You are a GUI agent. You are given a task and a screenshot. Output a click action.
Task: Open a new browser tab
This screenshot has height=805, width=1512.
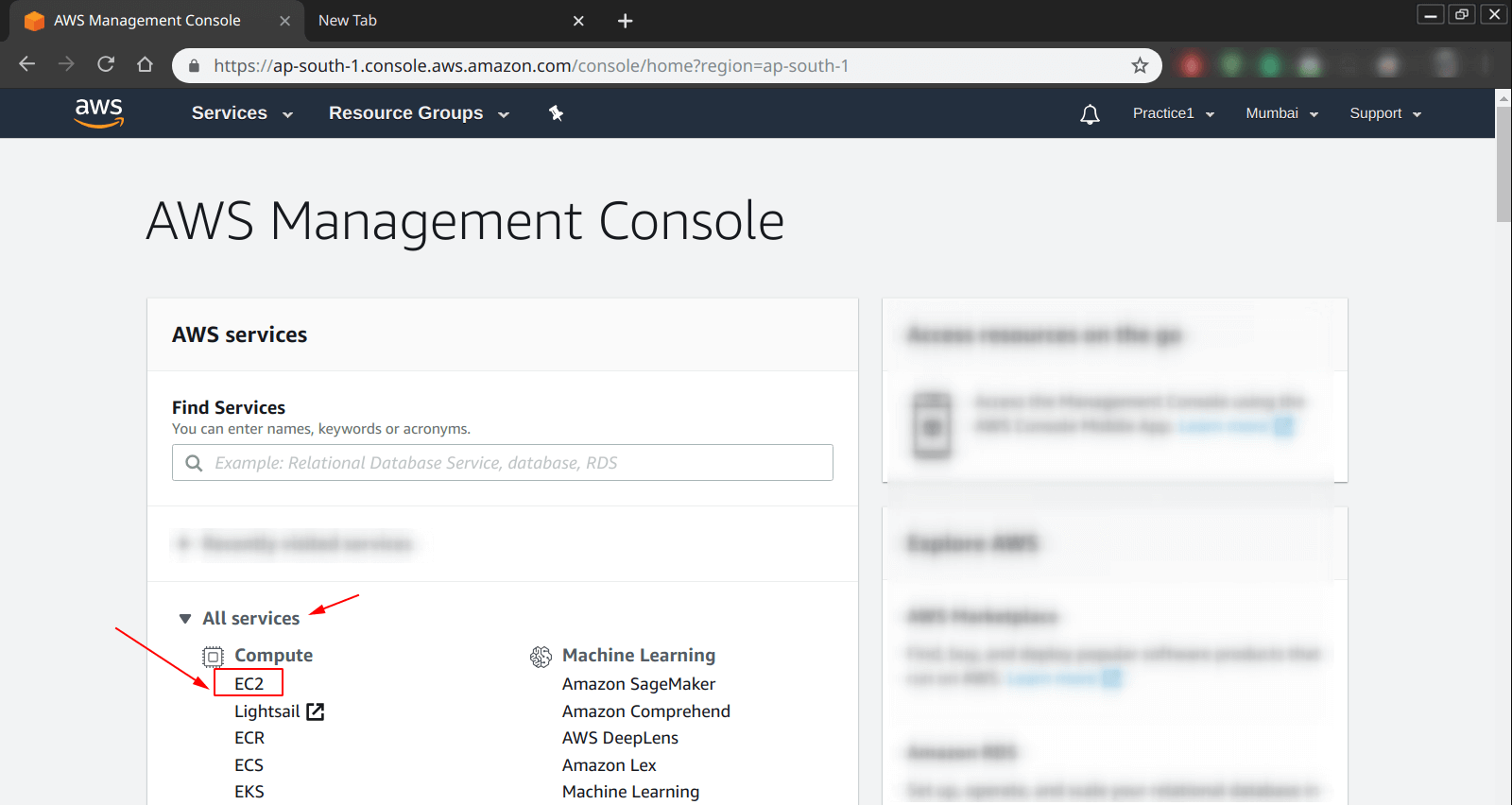[x=625, y=21]
